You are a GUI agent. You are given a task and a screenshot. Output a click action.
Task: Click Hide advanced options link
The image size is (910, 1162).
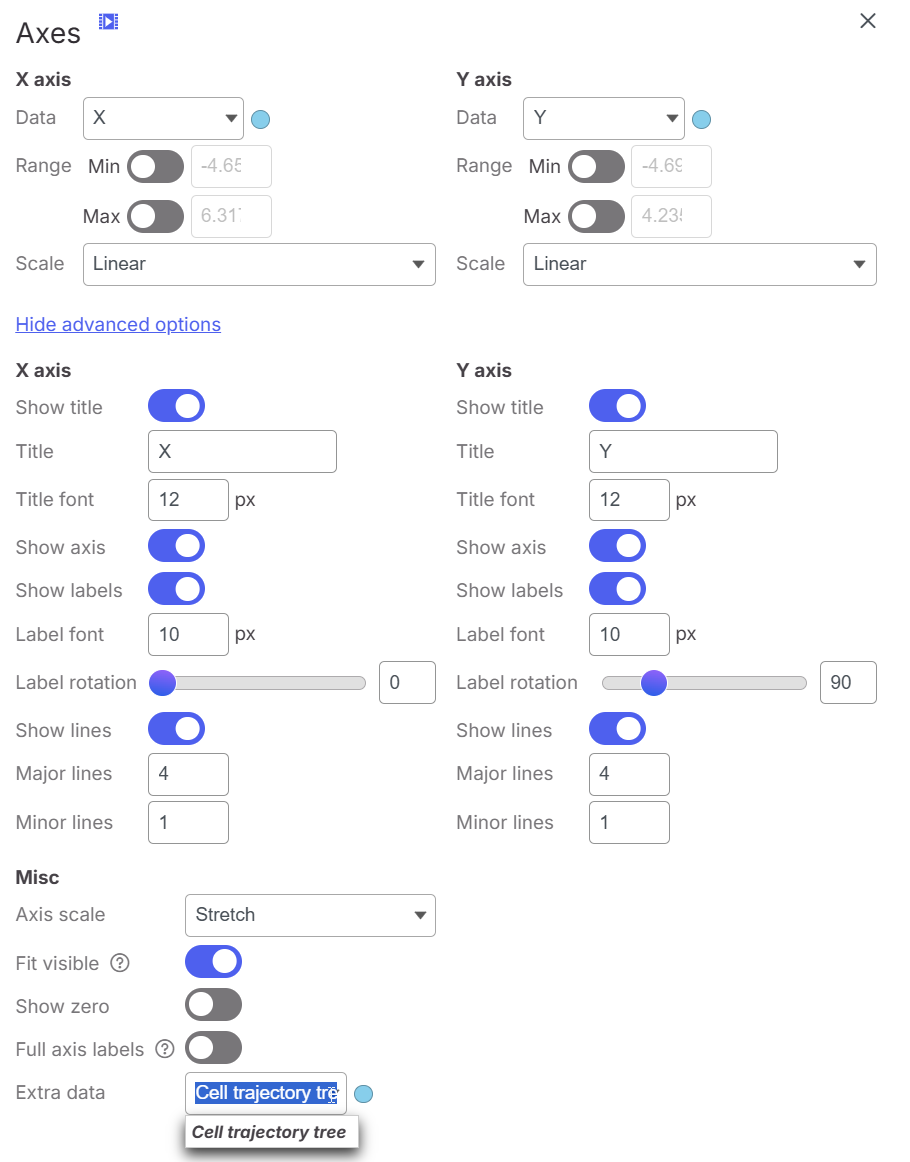click(119, 325)
